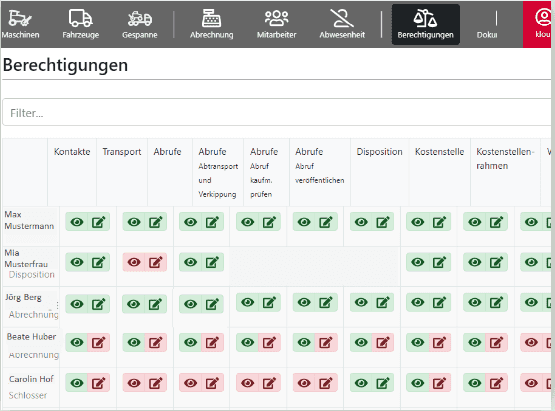
Task: Toggle Beate Huber's red view eye icon
Action: click(531, 342)
